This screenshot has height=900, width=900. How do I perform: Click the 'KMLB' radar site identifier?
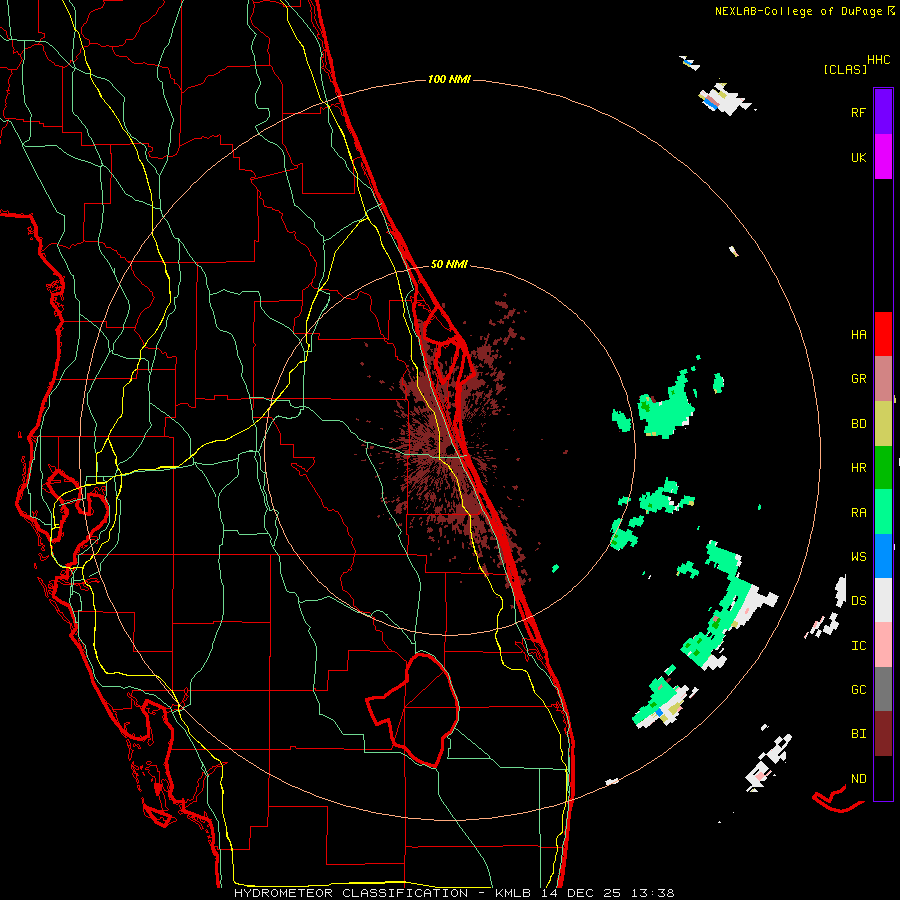pyautogui.click(x=515, y=893)
